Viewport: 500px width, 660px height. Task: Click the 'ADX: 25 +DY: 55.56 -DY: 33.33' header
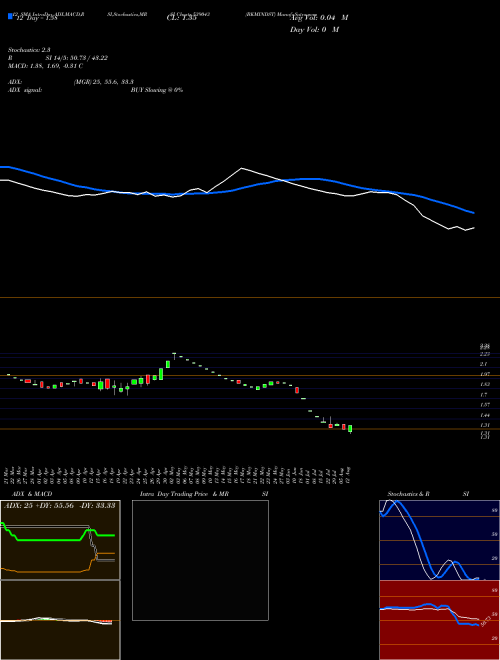coord(59,506)
